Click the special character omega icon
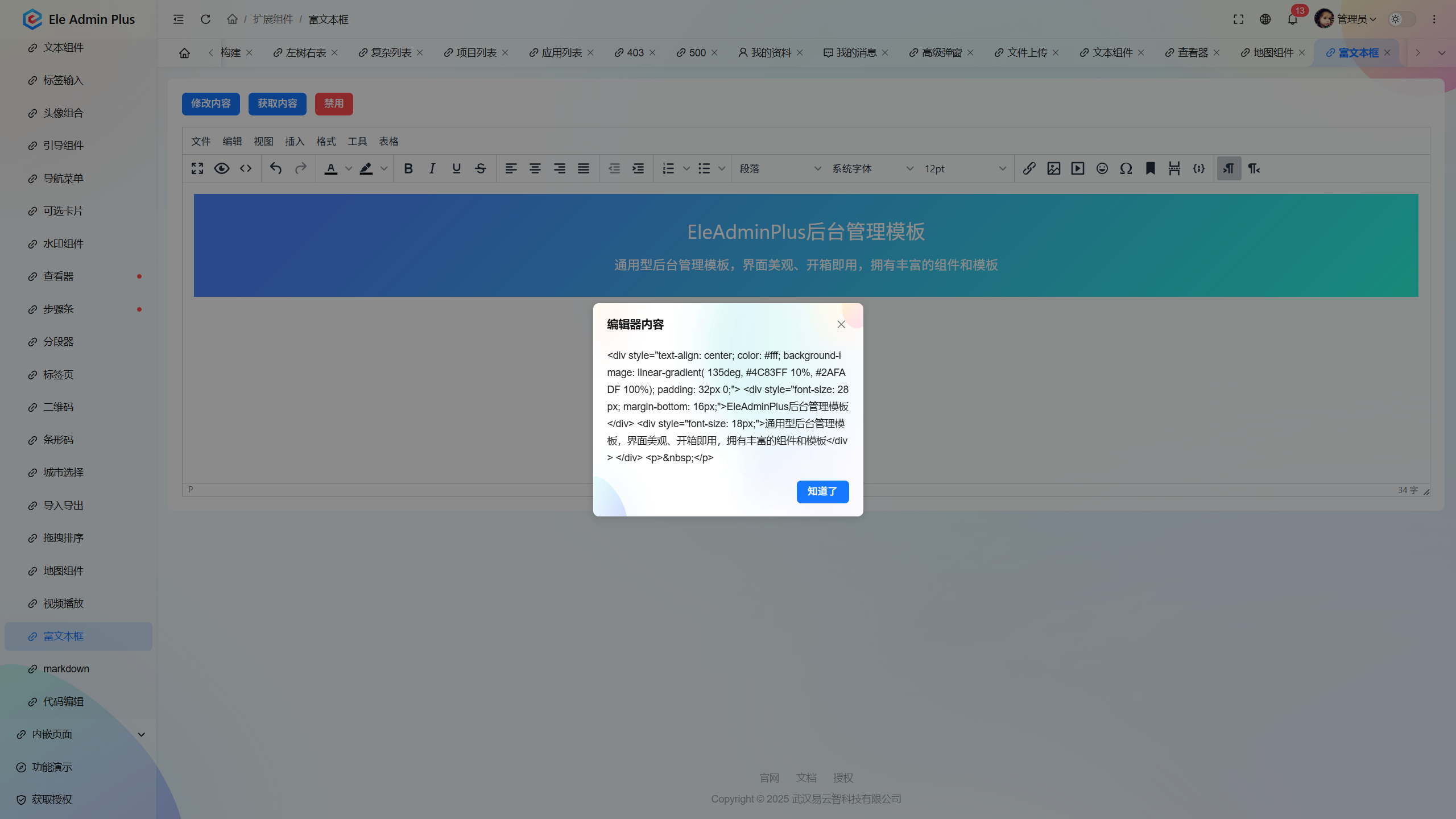This screenshot has height=819, width=1456. pyautogui.click(x=1126, y=168)
